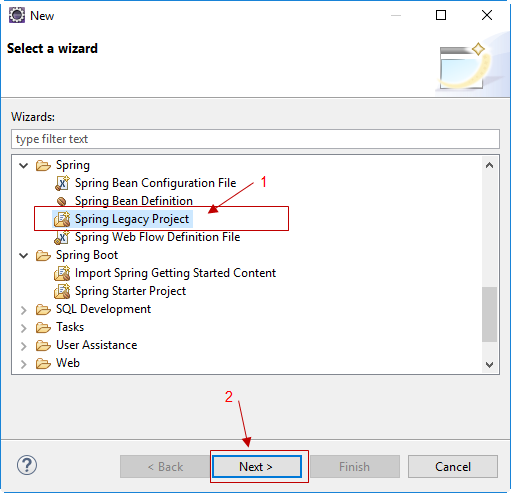Click the wizard list scrollbar thumb
511x493 pixels.
489,314
